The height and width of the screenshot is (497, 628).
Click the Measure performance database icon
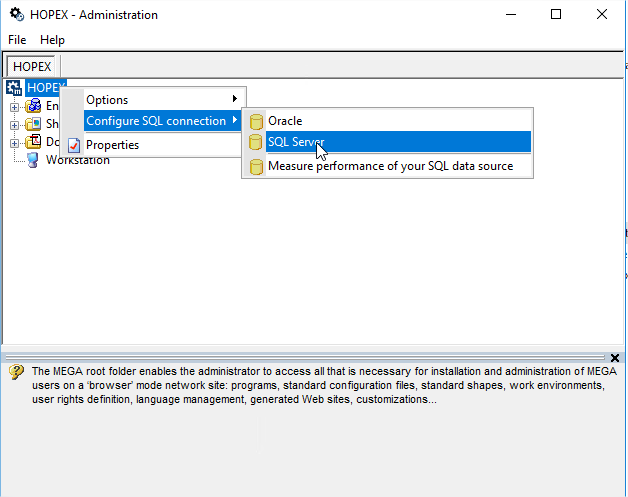[256, 166]
